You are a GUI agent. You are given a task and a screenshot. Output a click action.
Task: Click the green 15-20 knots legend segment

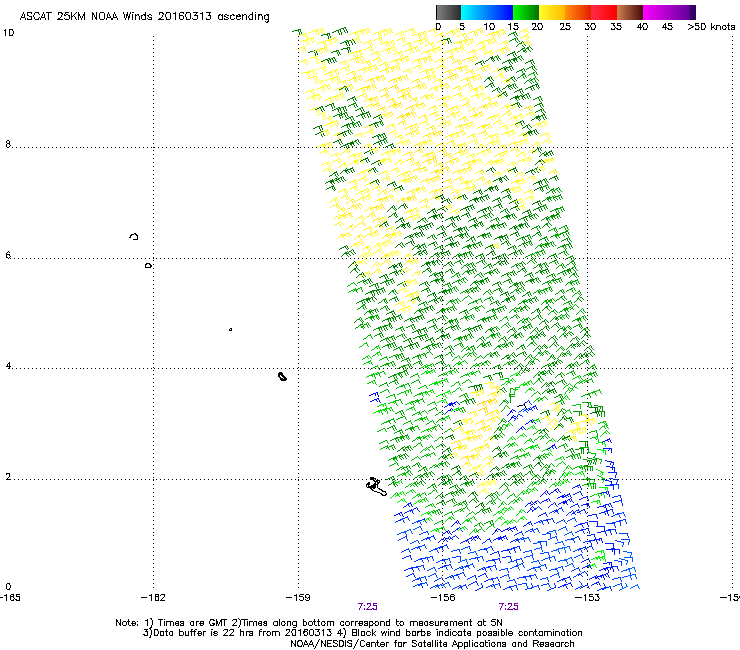(x=526, y=12)
